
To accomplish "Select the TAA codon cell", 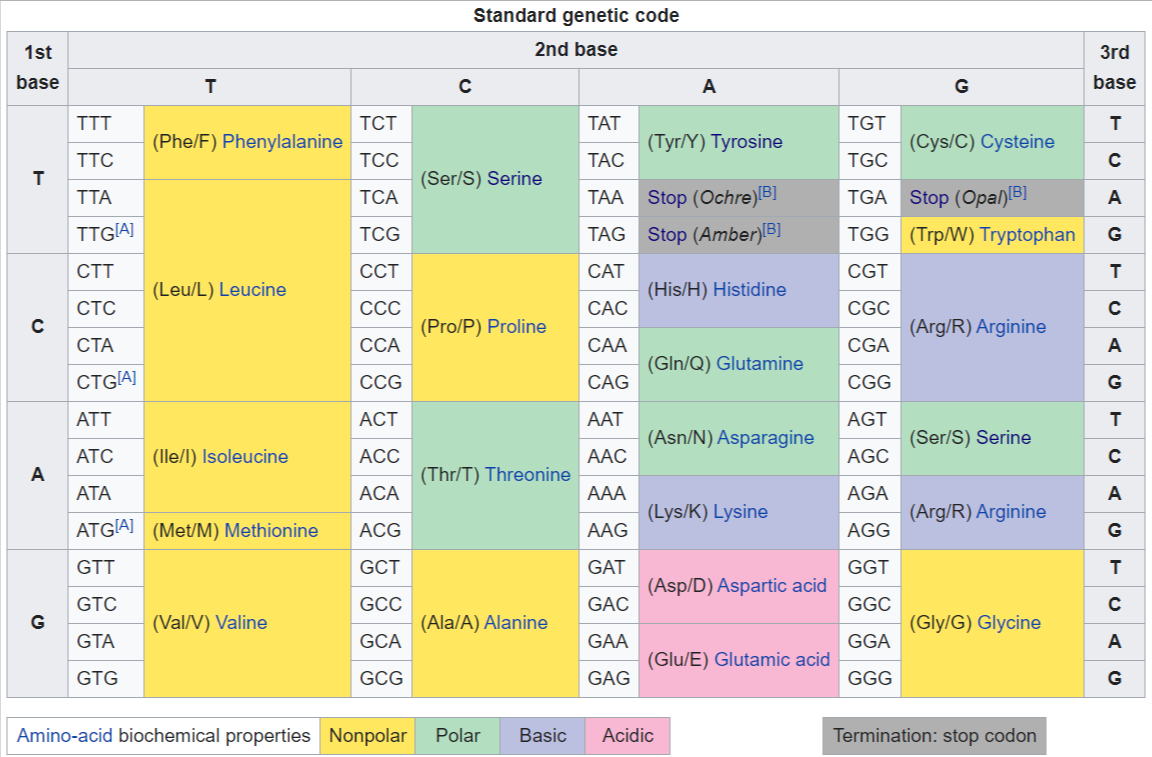I will (606, 198).
